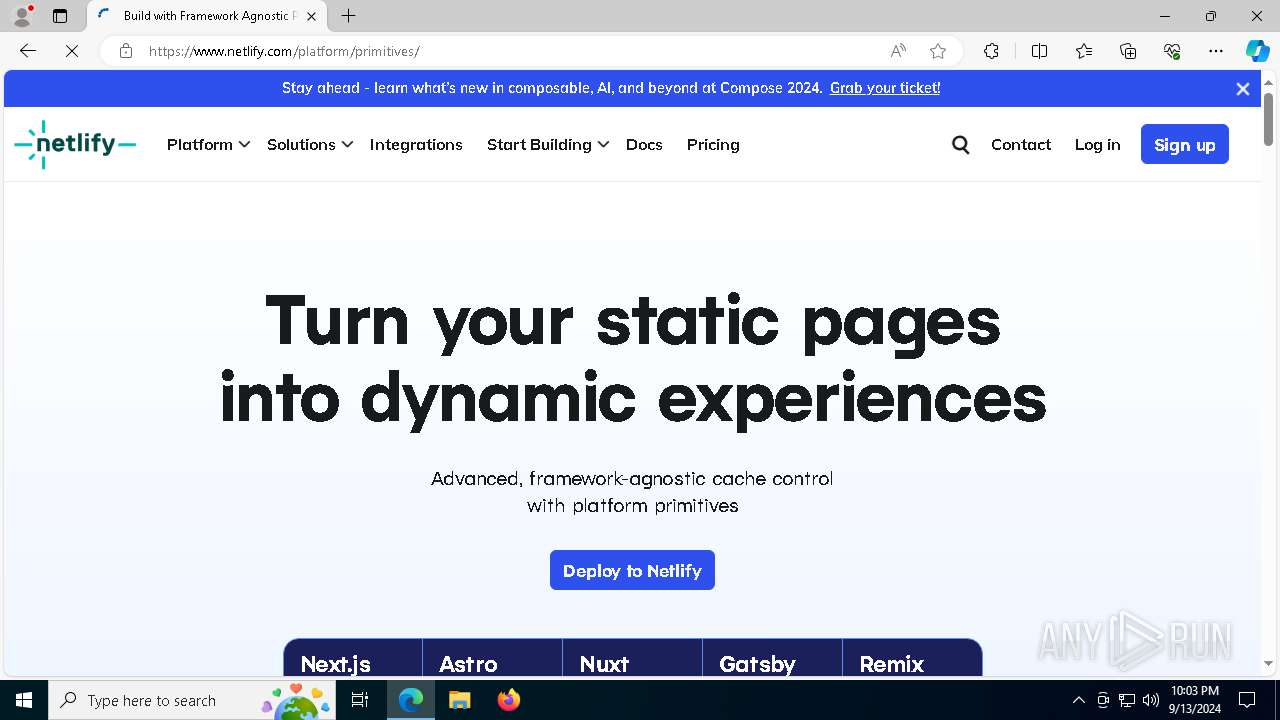This screenshot has width=1280, height=720.
Task: Click the taskbar search box
Action: 192,700
